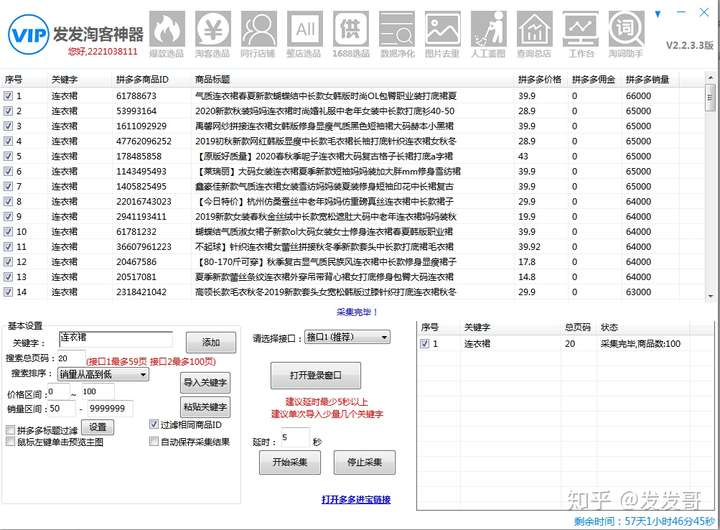720x530 pixels.
Task: Click the results list scrollbar thumb
Action: 710,98
